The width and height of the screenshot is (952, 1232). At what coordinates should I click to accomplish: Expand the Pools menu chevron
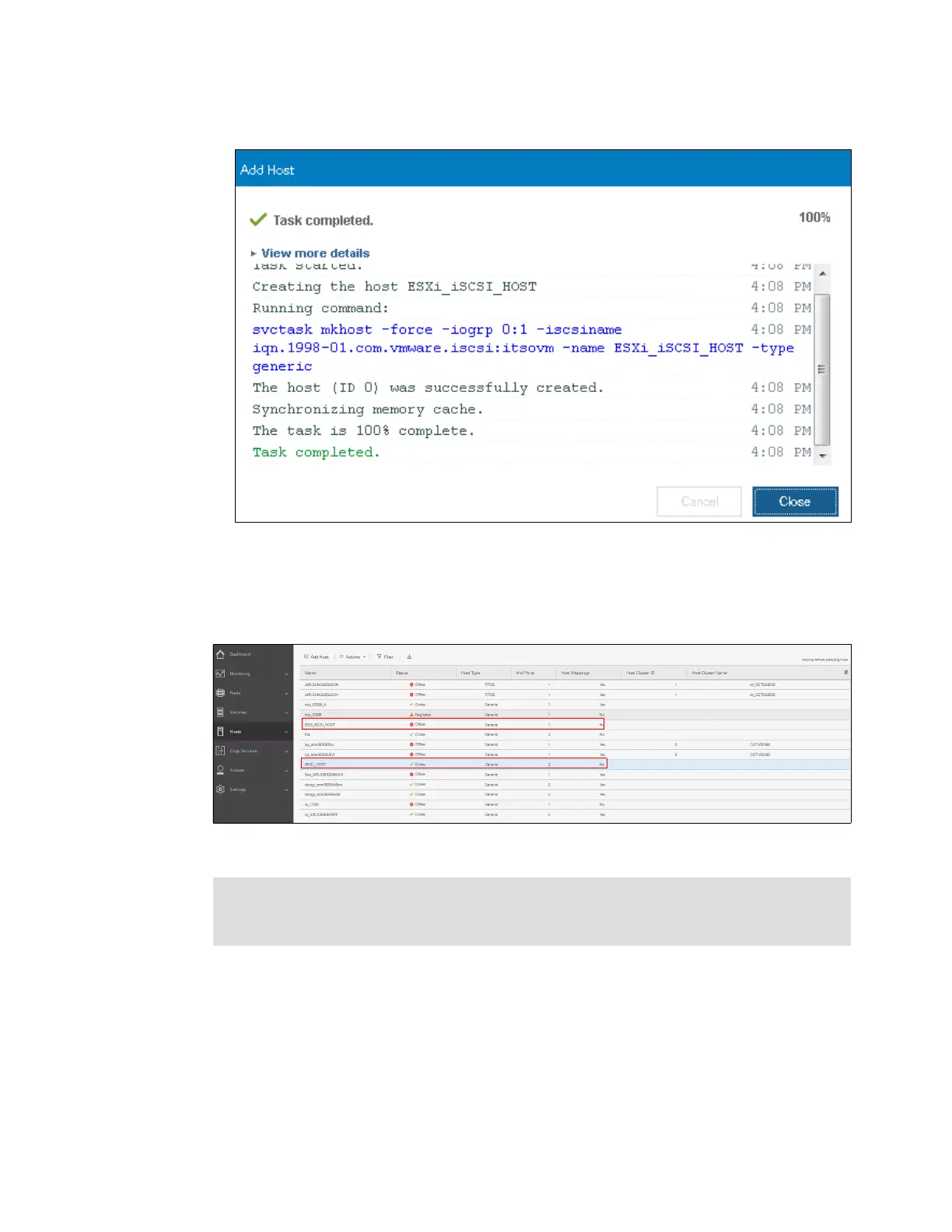pyautogui.click(x=286, y=694)
